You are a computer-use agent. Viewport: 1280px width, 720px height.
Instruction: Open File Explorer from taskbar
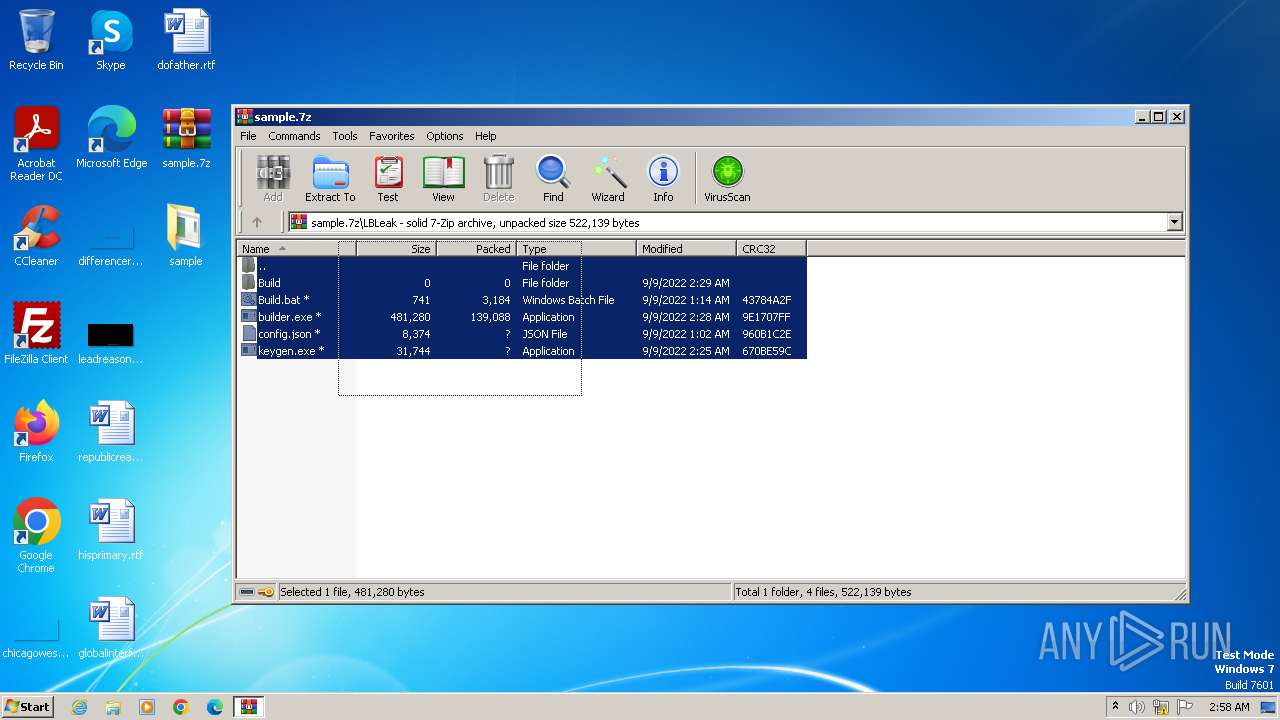[113, 707]
